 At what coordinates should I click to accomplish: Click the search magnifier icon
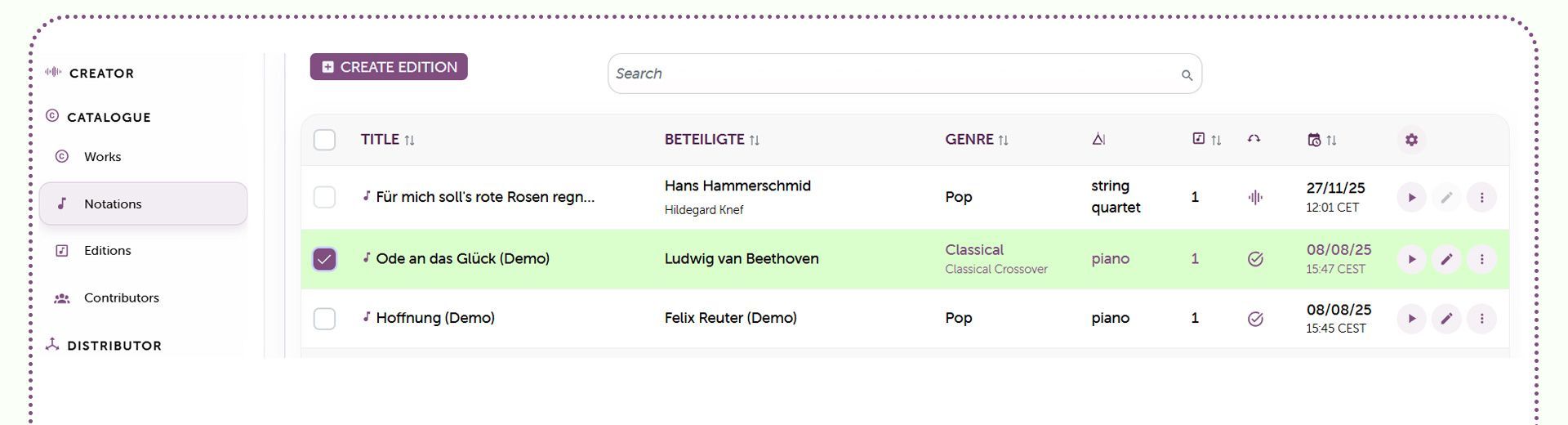[1187, 75]
